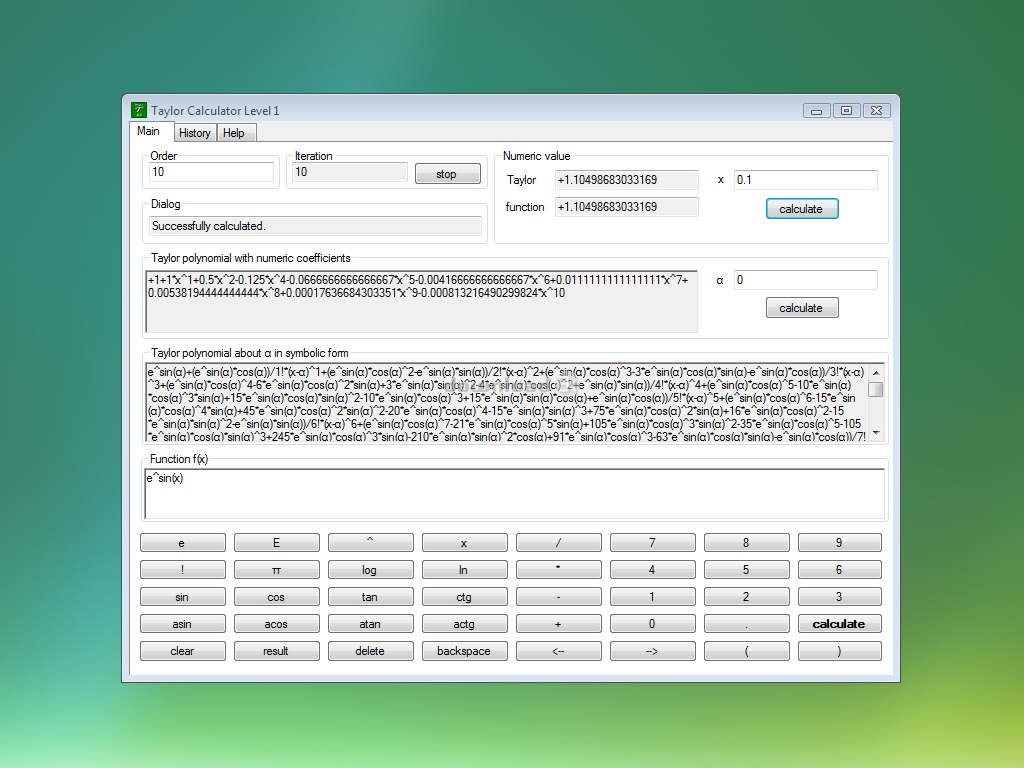The image size is (1024, 768).
Task: Click the Function f(x) text area
Action: (514, 493)
